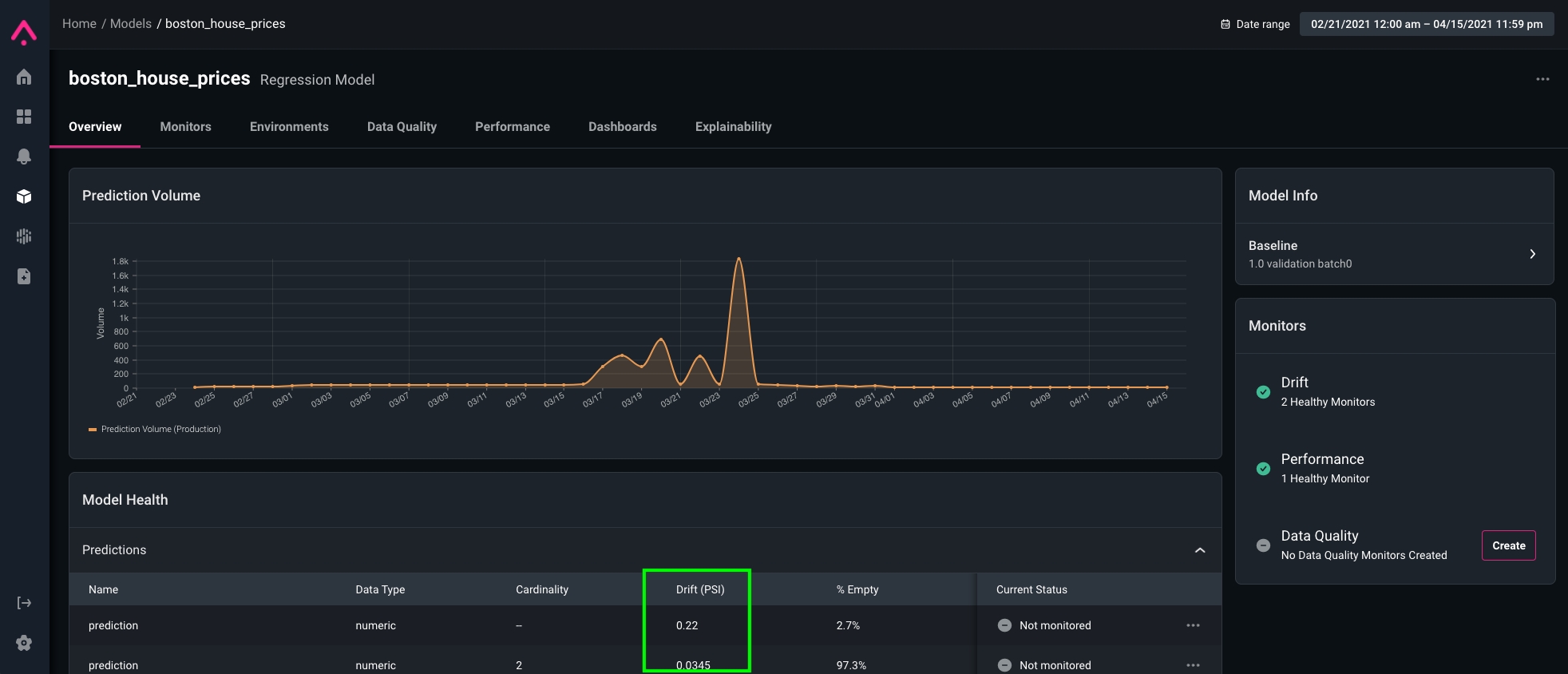The height and width of the screenshot is (674, 1568).
Task: Open the waveform bars icon in sidebar
Action: tap(24, 236)
